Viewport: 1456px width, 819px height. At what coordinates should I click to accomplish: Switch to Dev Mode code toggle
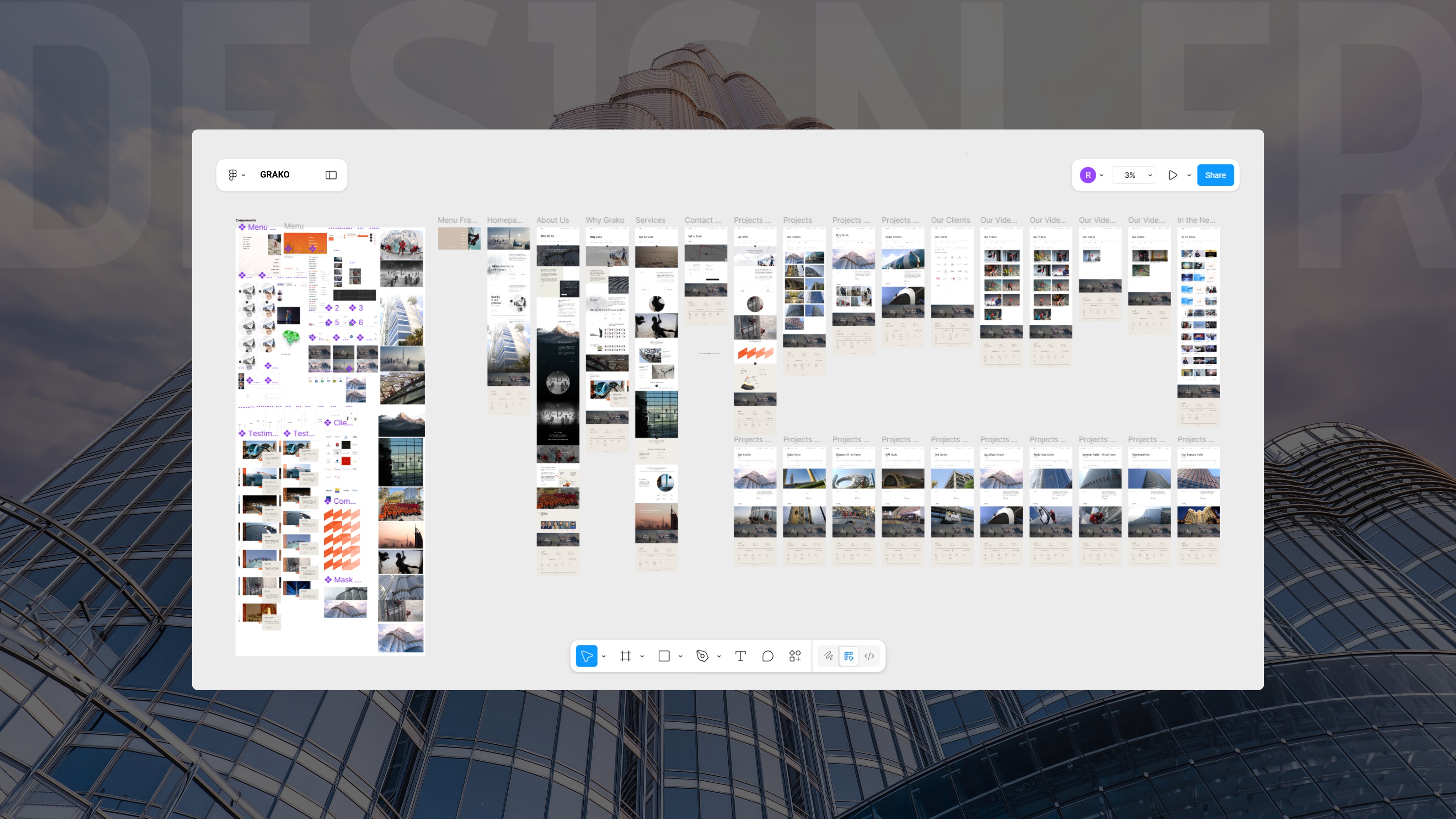point(869,656)
